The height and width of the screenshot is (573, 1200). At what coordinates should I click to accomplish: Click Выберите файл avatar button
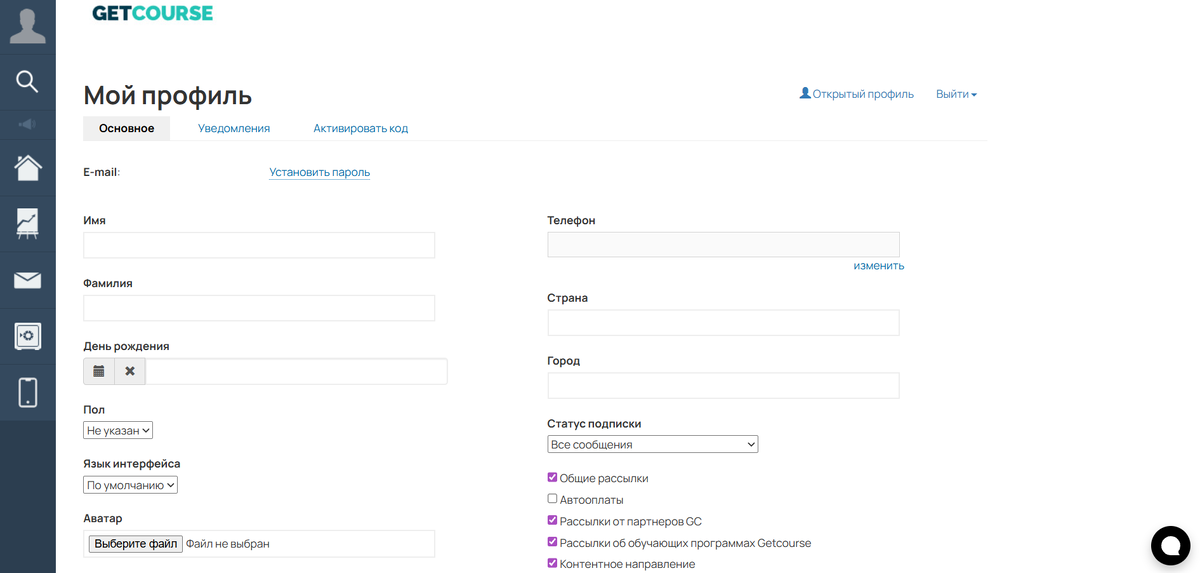point(136,544)
